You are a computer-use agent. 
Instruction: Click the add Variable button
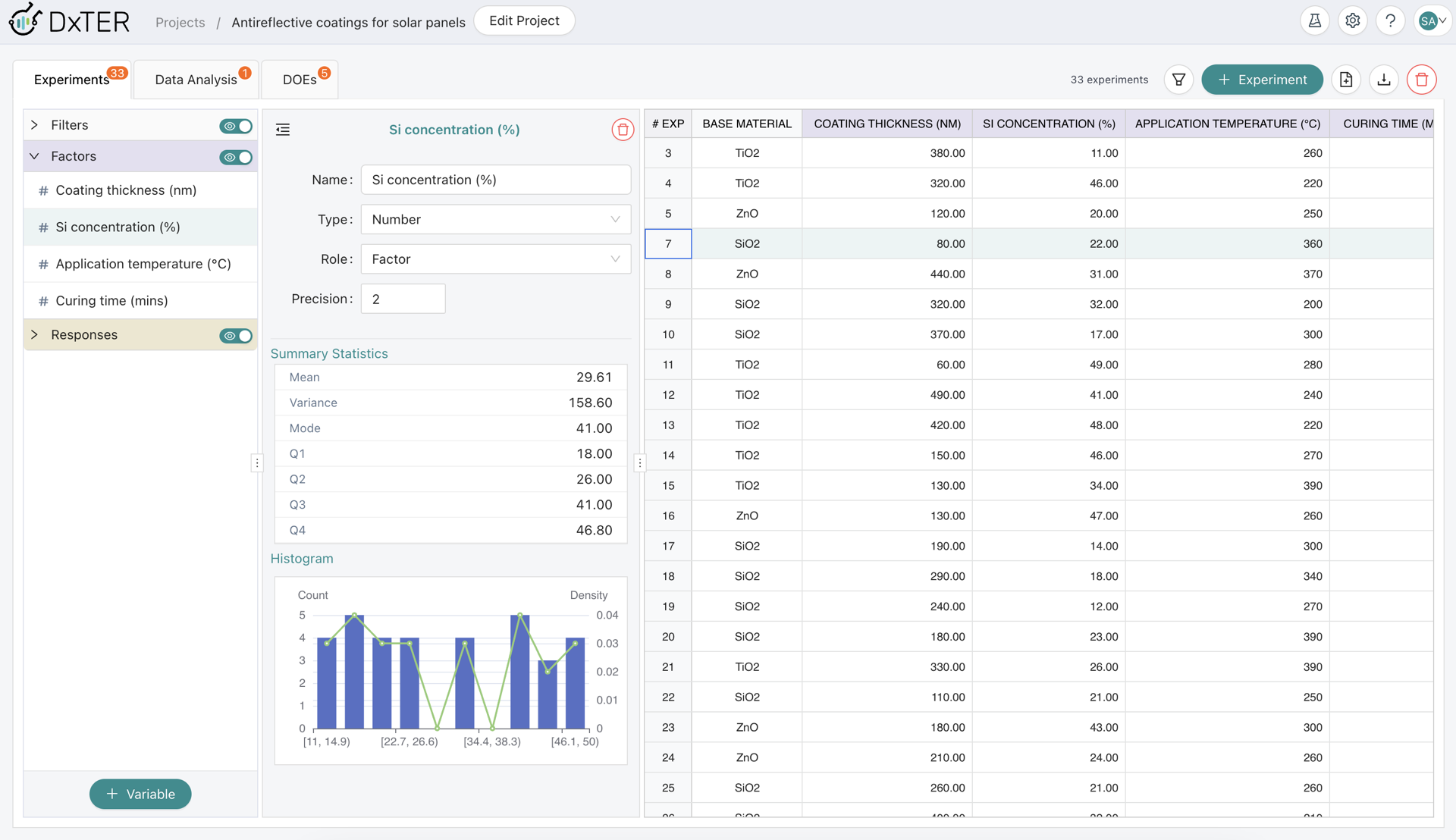(x=140, y=794)
